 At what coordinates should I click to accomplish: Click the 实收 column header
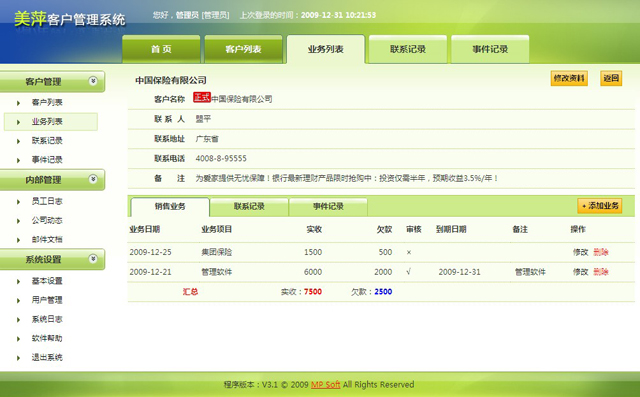pos(314,229)
